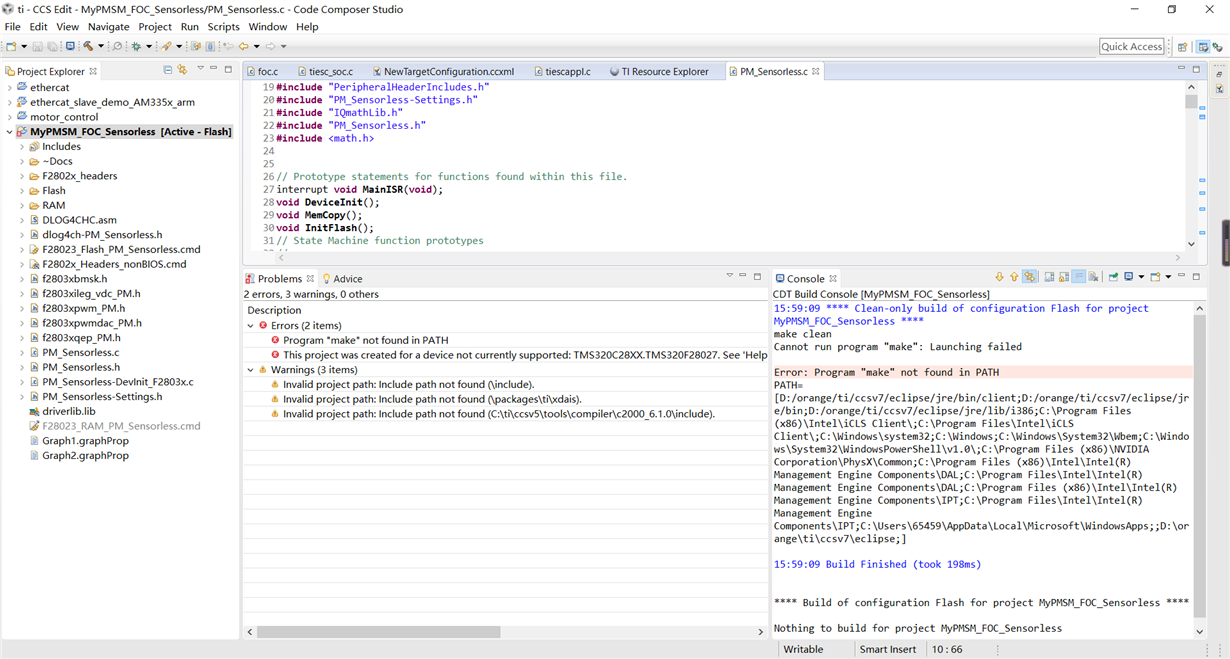Toggle Link with Editor in Project Explorer
The image size is (1230, 659).
(182, 70)
